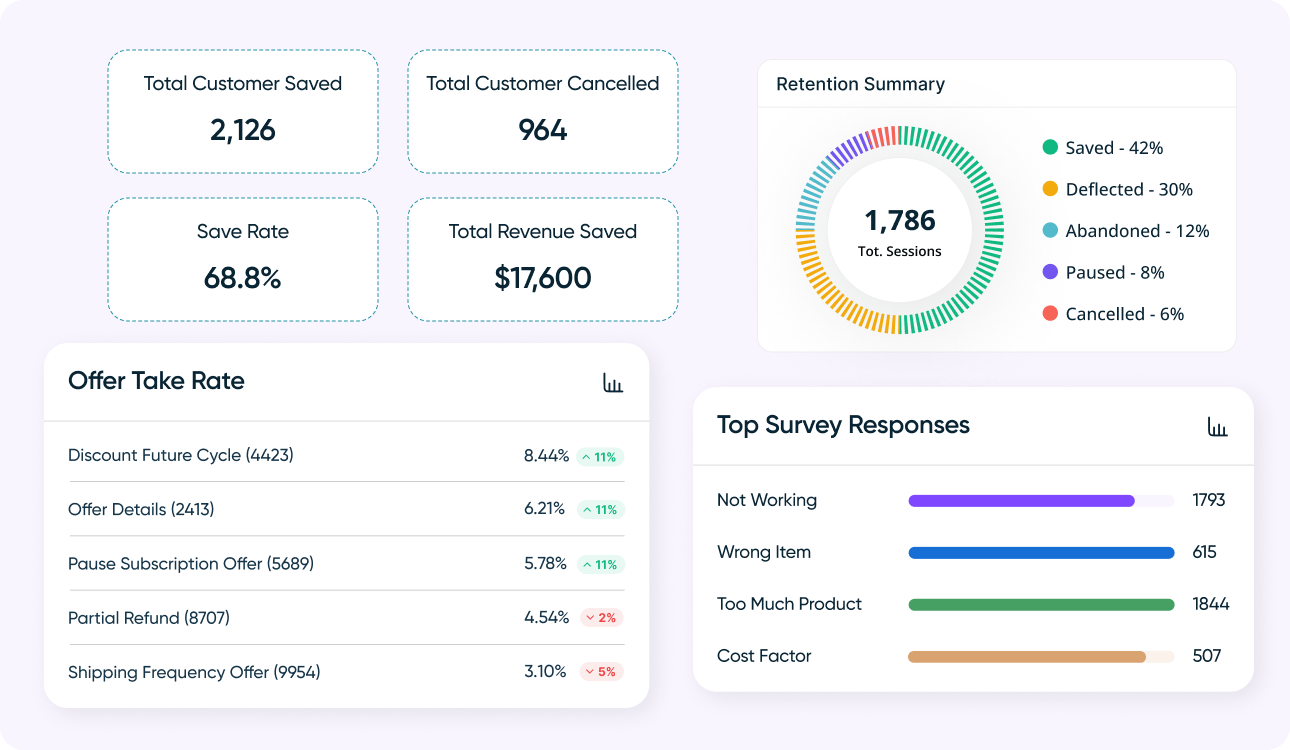
Task: Open the Total Customer Saved card
Action: pos(243,112)
